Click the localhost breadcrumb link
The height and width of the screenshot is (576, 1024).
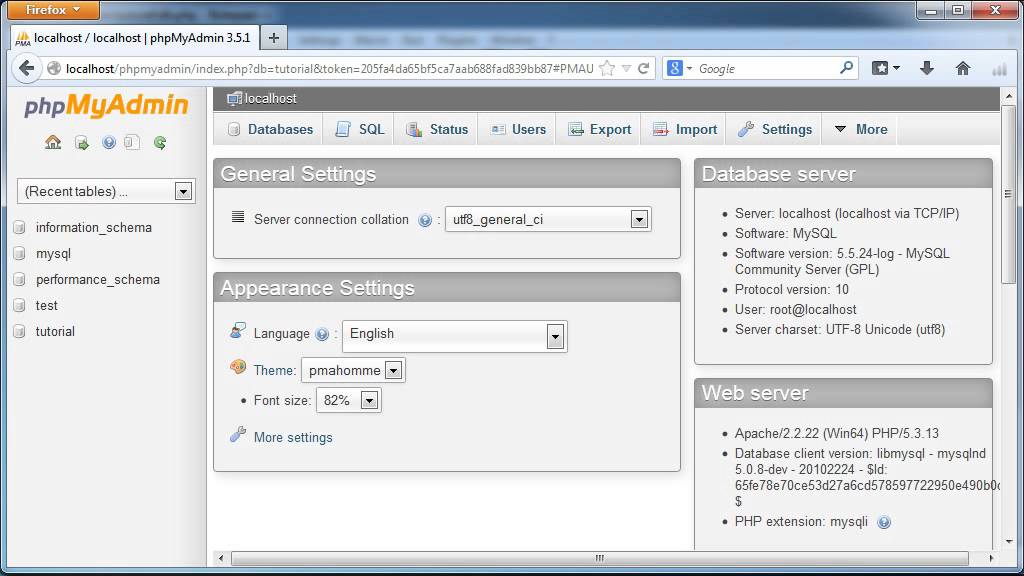pyautogui.click(x=270, y=99)
